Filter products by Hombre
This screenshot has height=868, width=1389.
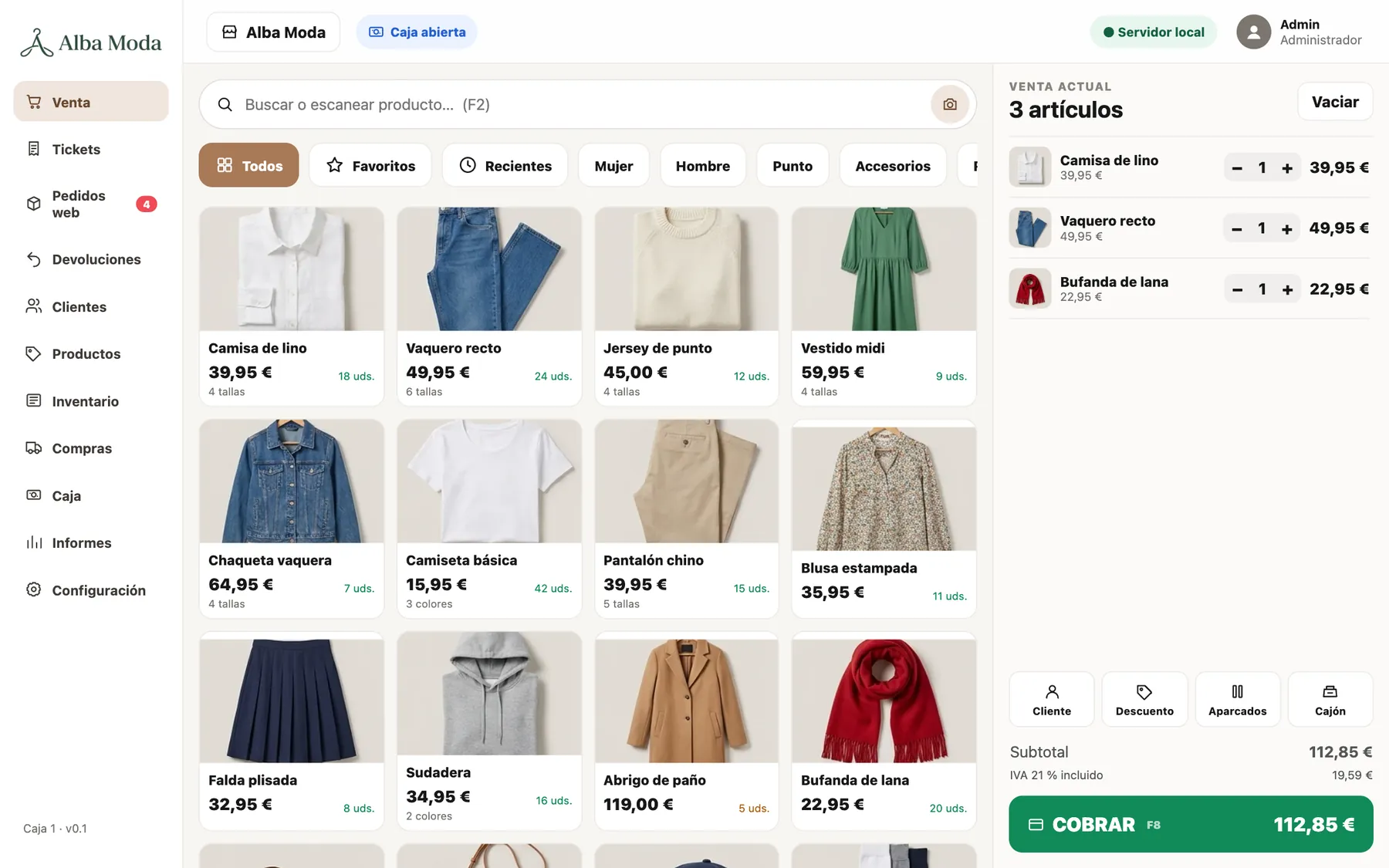[702, 165]
